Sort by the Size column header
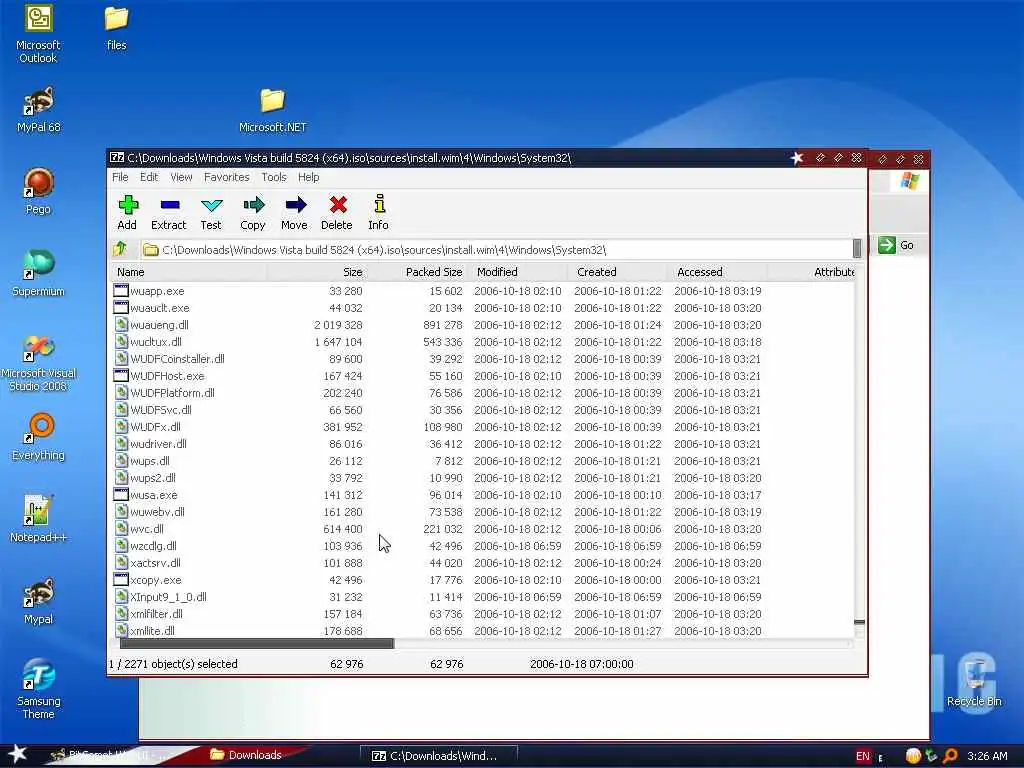 316,272
